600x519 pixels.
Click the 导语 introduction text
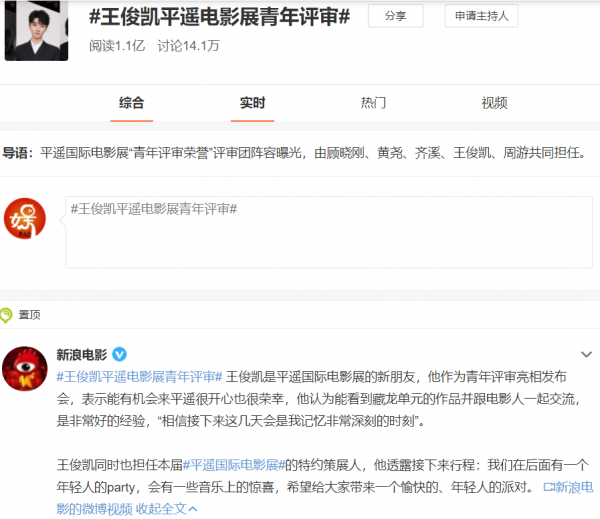(295, 153)
